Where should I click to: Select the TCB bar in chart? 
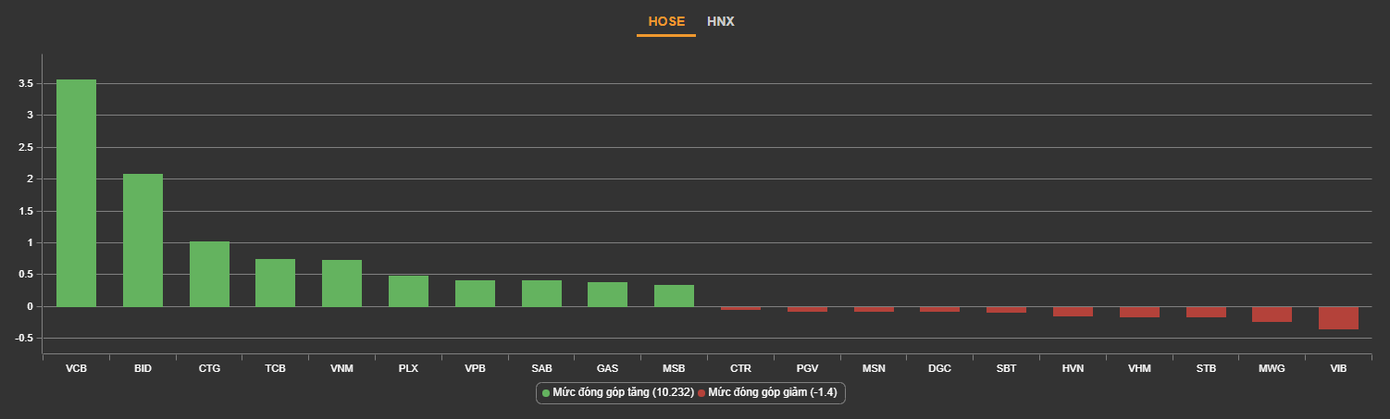click(x=275, y=282)
